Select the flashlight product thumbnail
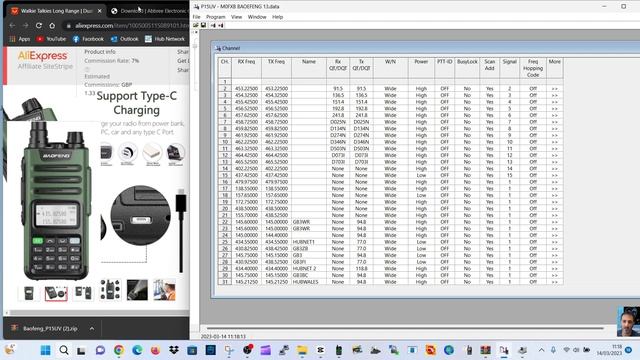Screen dimensions: 640x360 coord(137,289)
